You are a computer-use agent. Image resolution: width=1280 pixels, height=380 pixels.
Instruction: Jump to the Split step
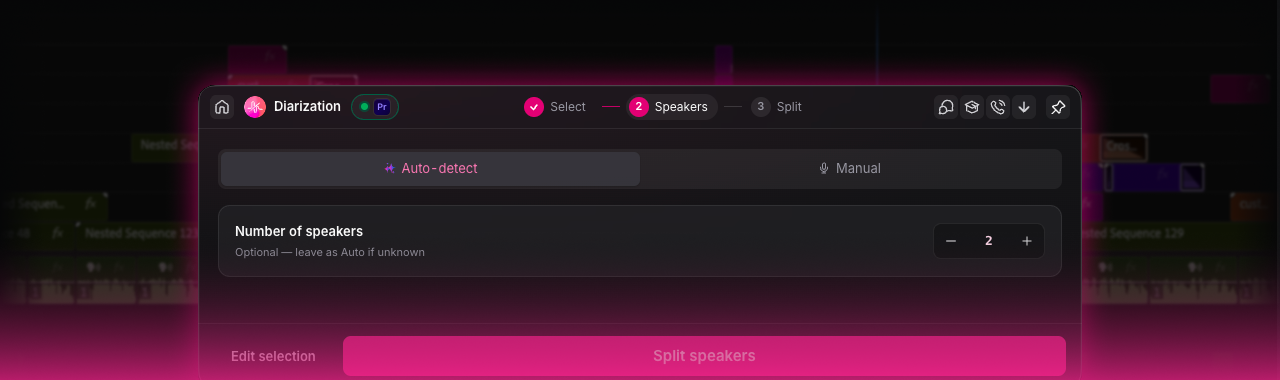click(777, 107)
